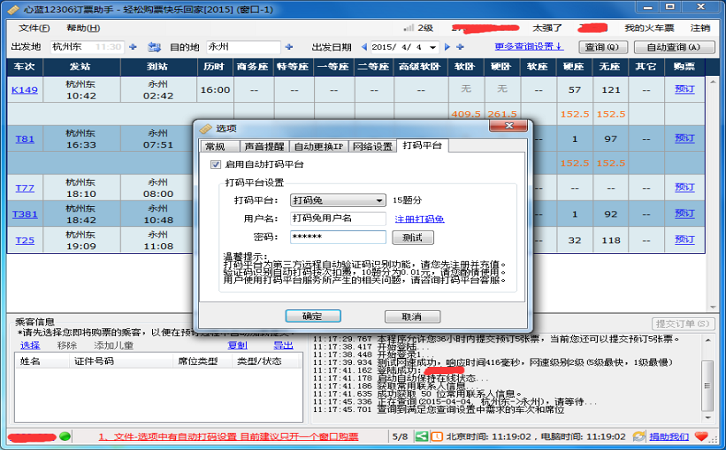This screenshot has height=450, width=726.
Task: Click the green status indicator icon
Action: (x=65, y=437)
